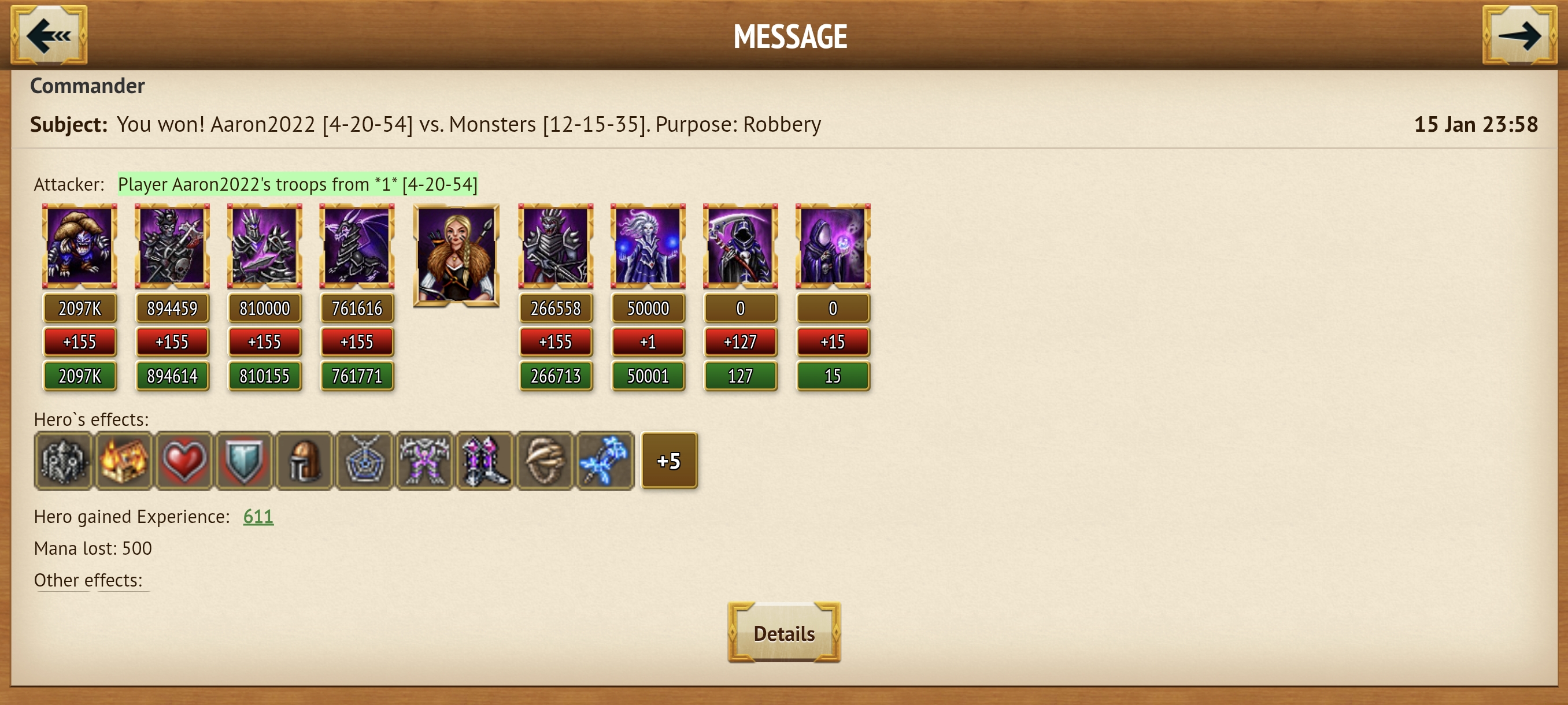Select the pentagon amulet effect icon
Viewport: 1568px width, 705px height.
[x=364, y=461]
